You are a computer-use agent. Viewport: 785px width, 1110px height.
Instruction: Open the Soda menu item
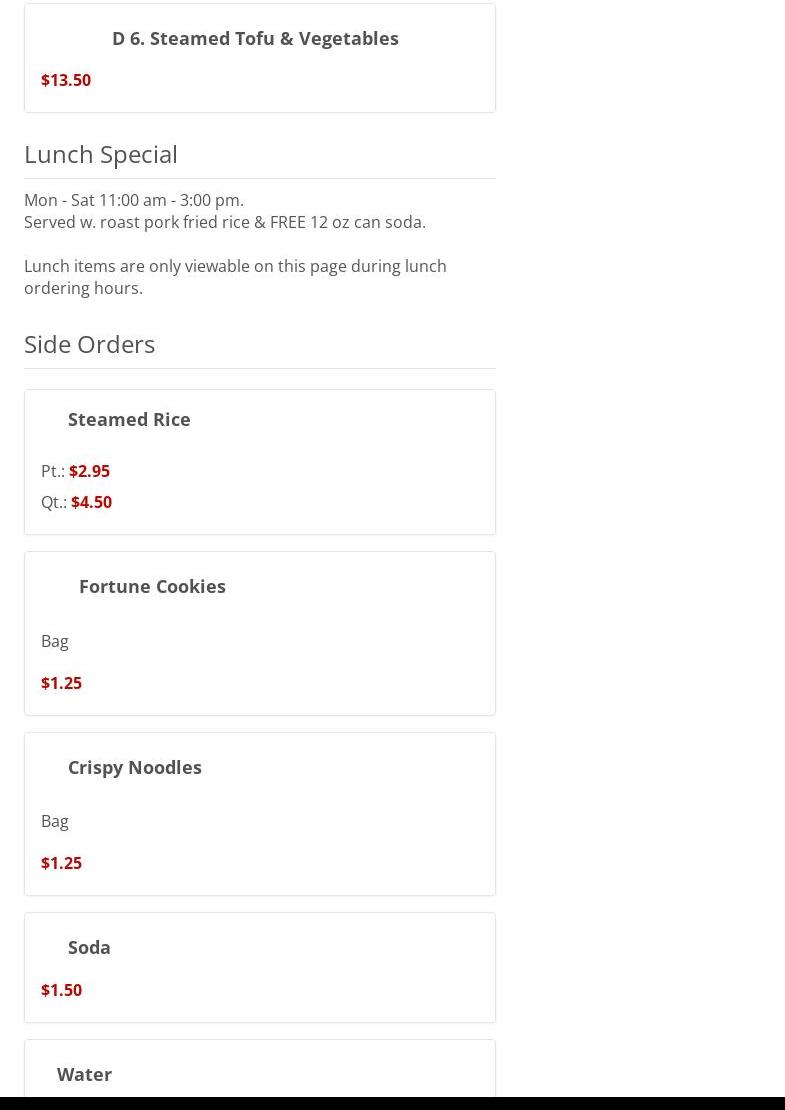(x=89, y=947)
